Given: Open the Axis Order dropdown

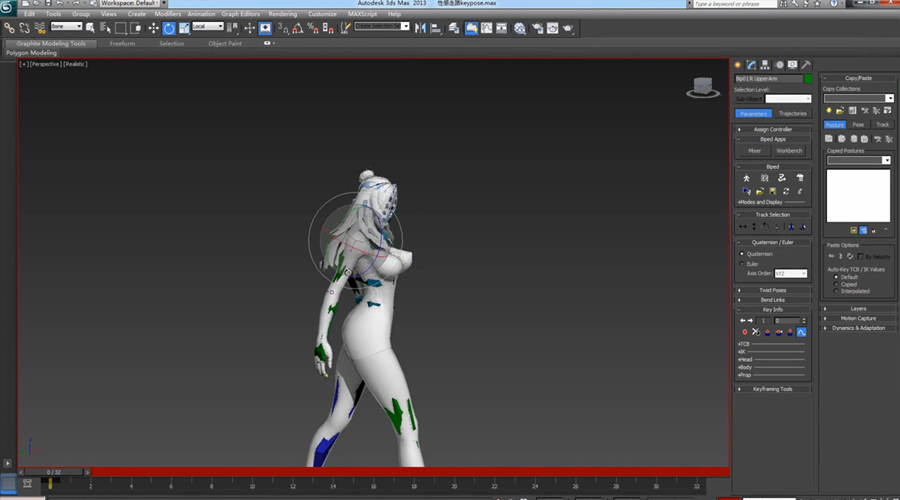Looking at the screenshot, I should pos(789,273).
